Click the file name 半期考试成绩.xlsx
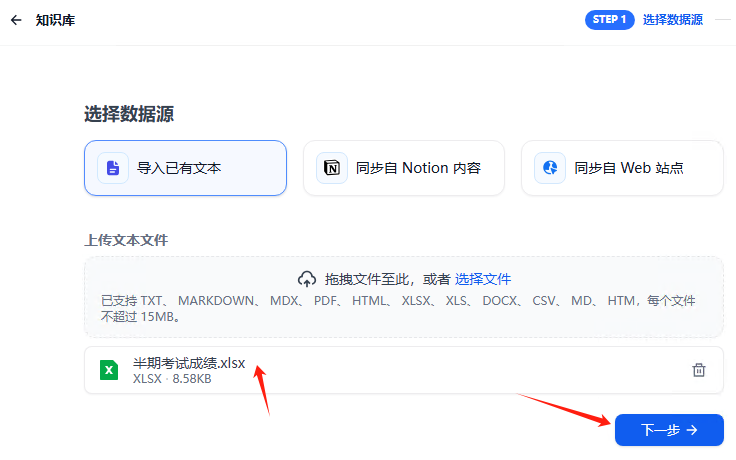This screenshot has height=460, width=736. tap(189, 362)
